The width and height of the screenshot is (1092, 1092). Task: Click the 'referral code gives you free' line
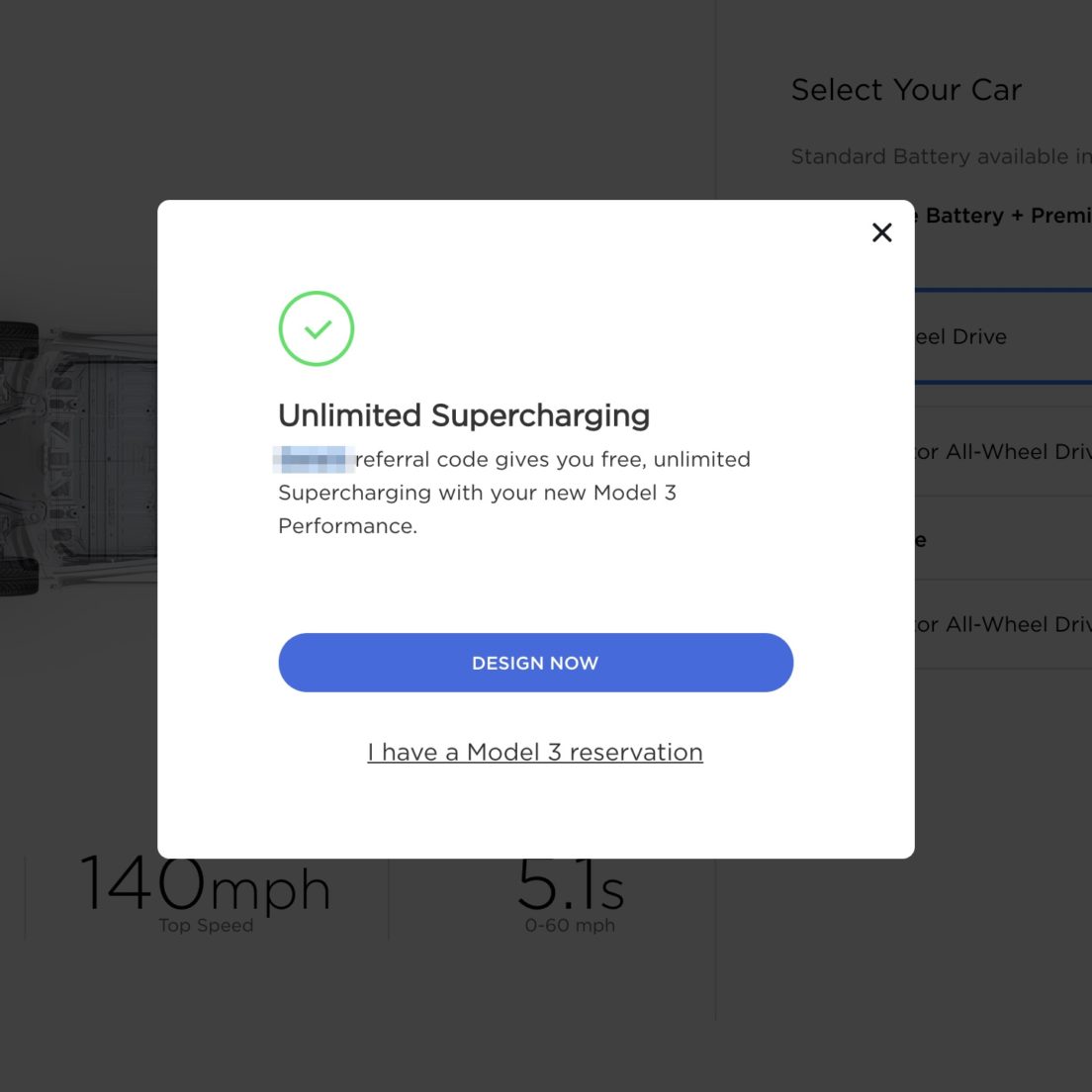pyautogui.click(x=553, y=460)
